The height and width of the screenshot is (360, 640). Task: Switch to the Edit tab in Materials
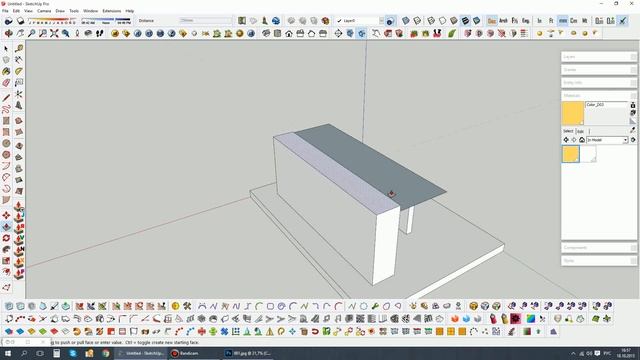click(580, 131)
